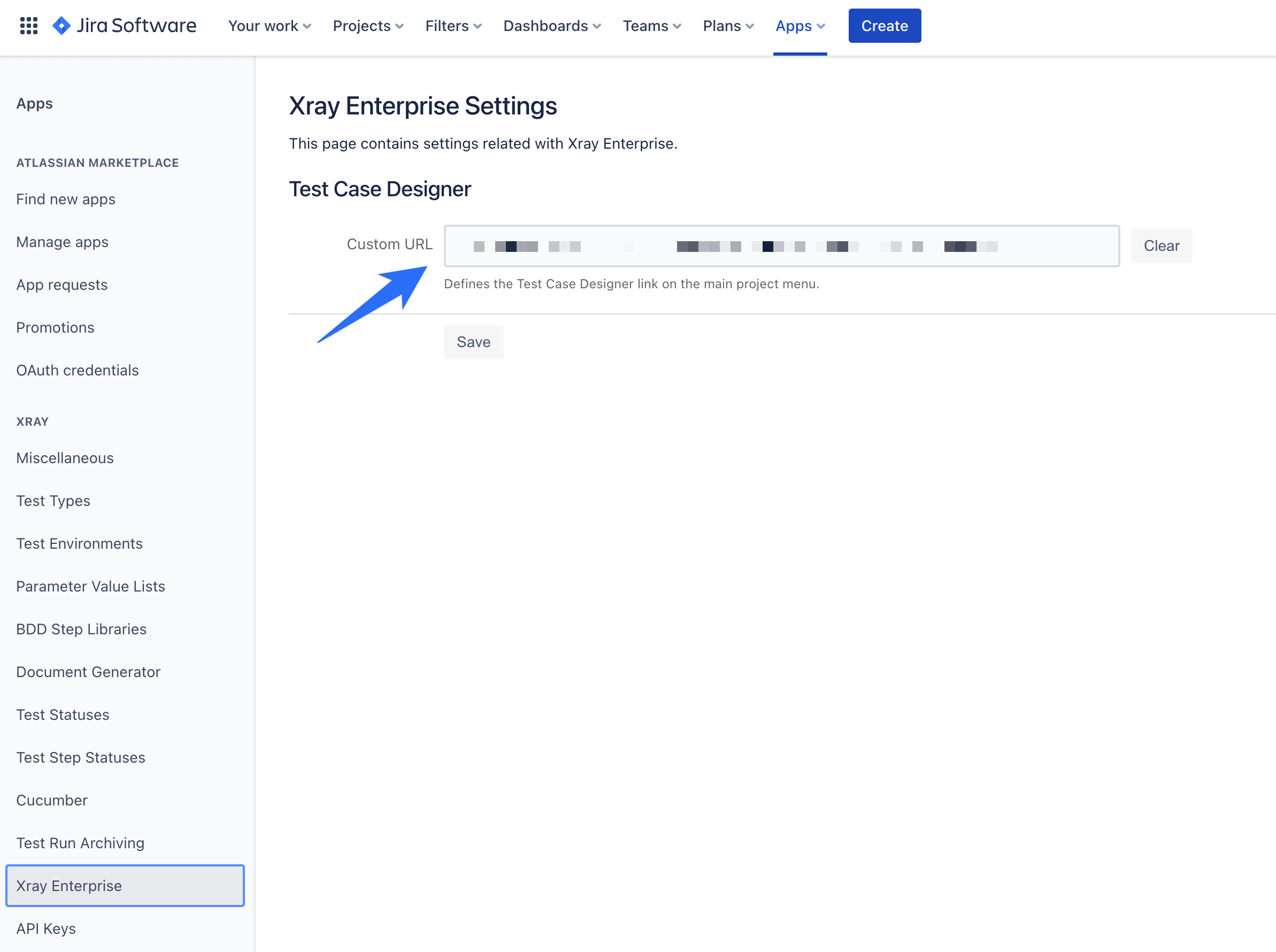Click the Xray Enterprise Settings title
1276x952 pixels.
click(423, 106)
